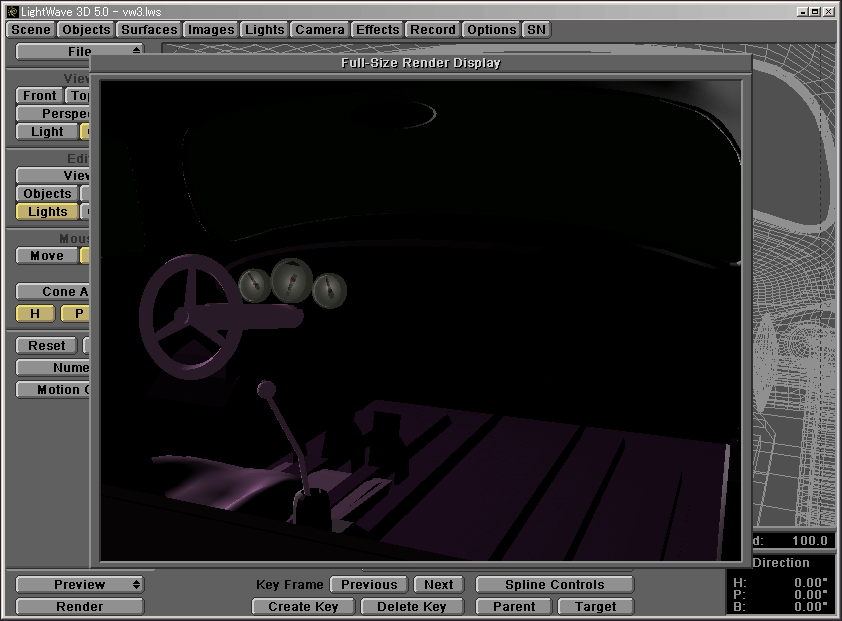This screenshot has height=621, width=842.
Task: Open the Camera panel
Action: (x=320, y=30)
